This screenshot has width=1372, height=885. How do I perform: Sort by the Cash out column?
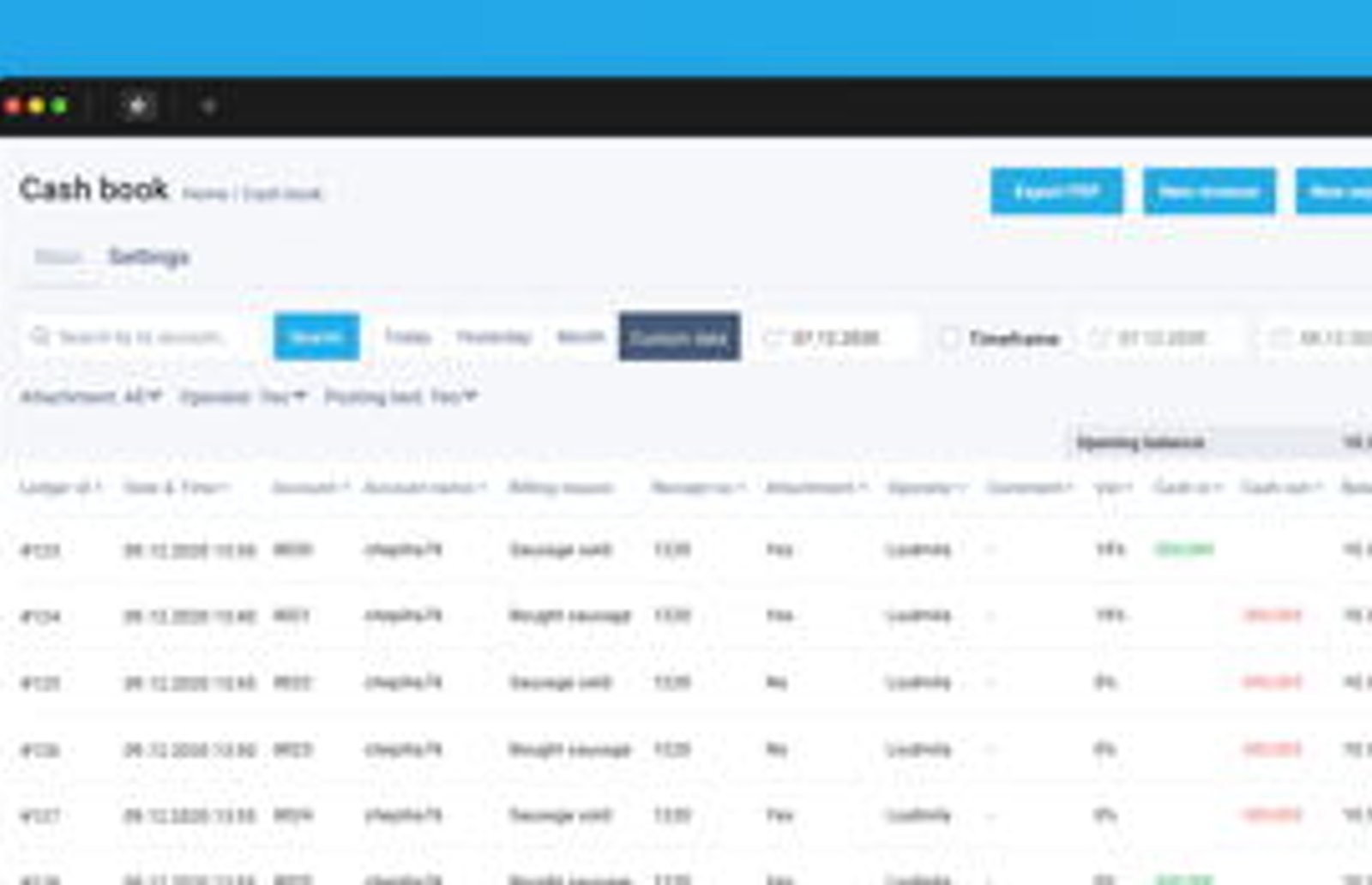click(1281, 487)
